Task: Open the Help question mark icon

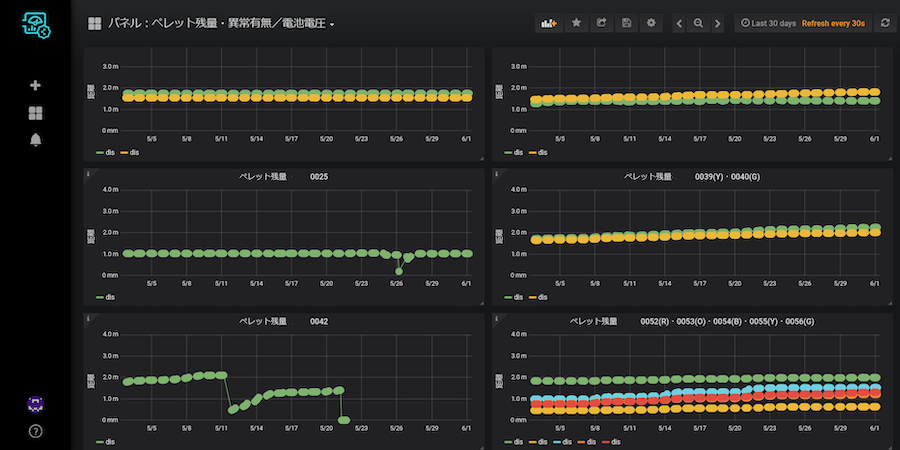Action: click(36, 431)
